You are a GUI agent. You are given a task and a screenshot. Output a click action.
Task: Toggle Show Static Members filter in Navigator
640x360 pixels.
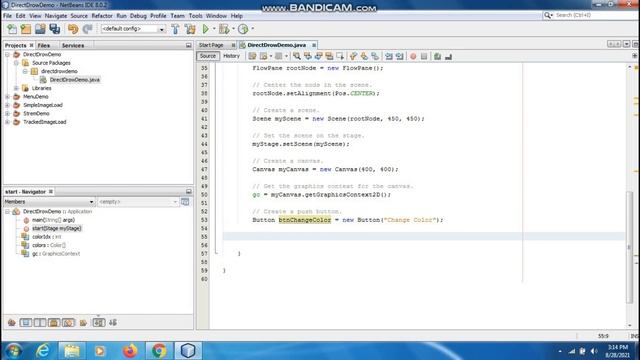pyautogui.click(x=40, y=323)
